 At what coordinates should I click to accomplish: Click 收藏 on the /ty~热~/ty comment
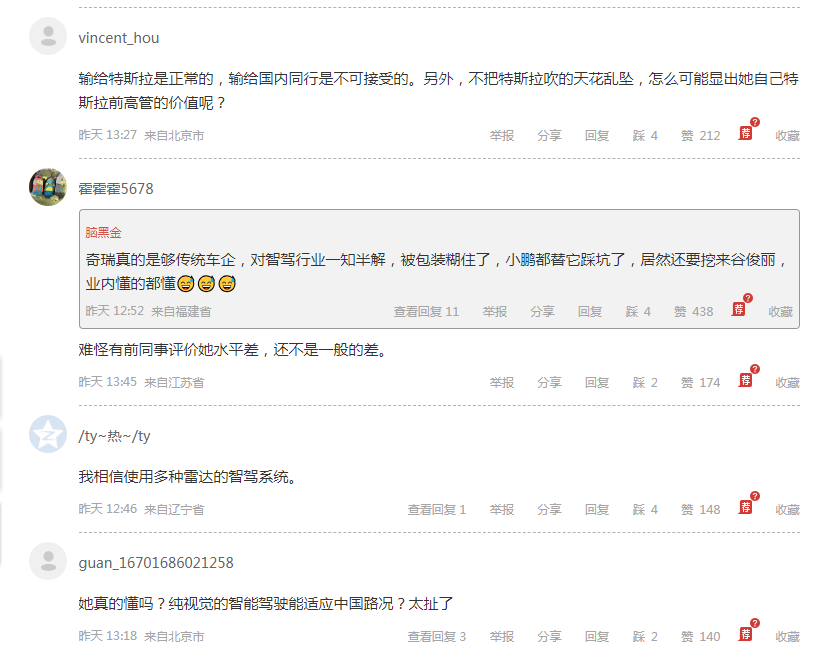pyautogui.click(x=787, y=510)
